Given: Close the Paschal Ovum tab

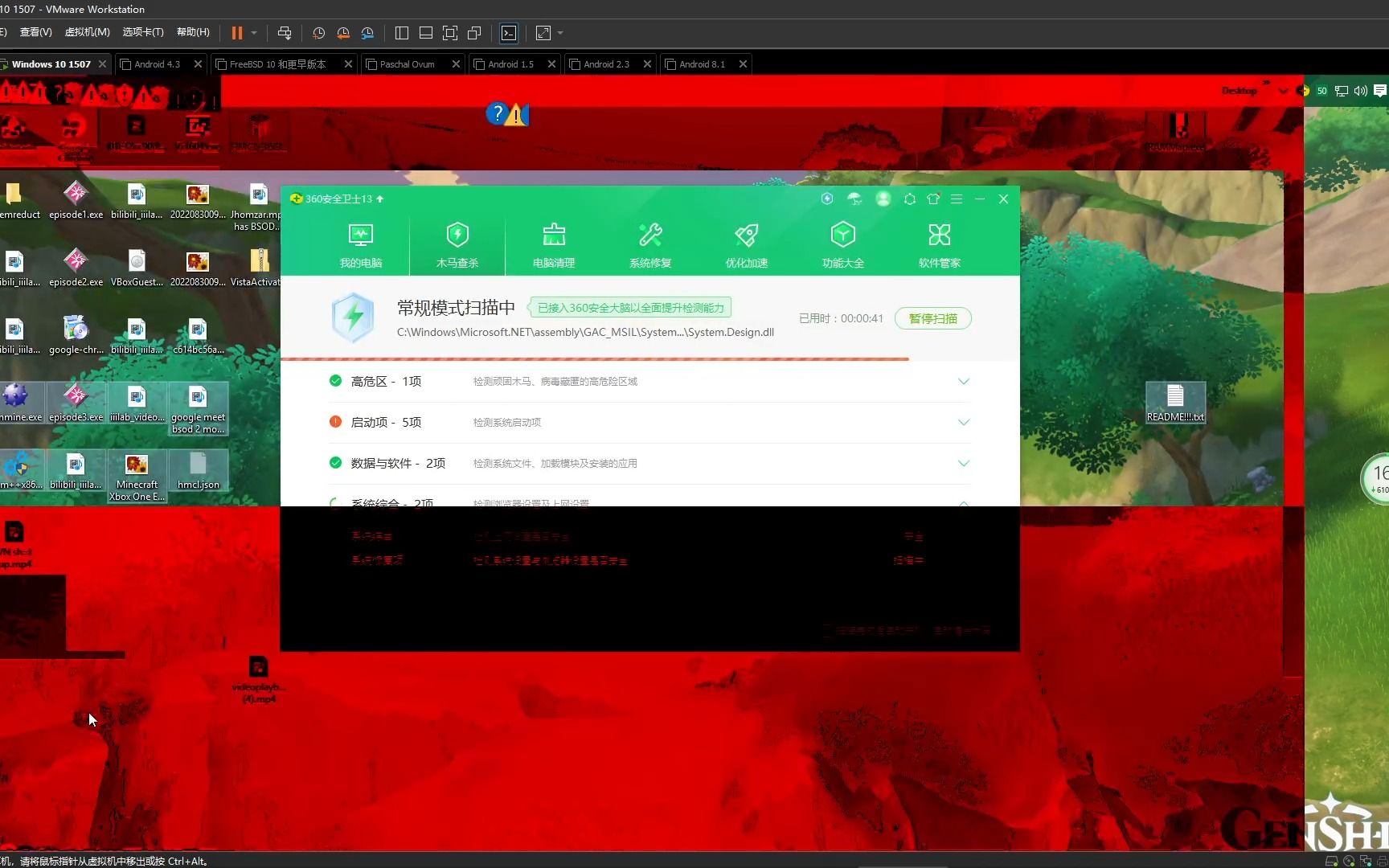Looking at the screenshot, I should point(456,64).
